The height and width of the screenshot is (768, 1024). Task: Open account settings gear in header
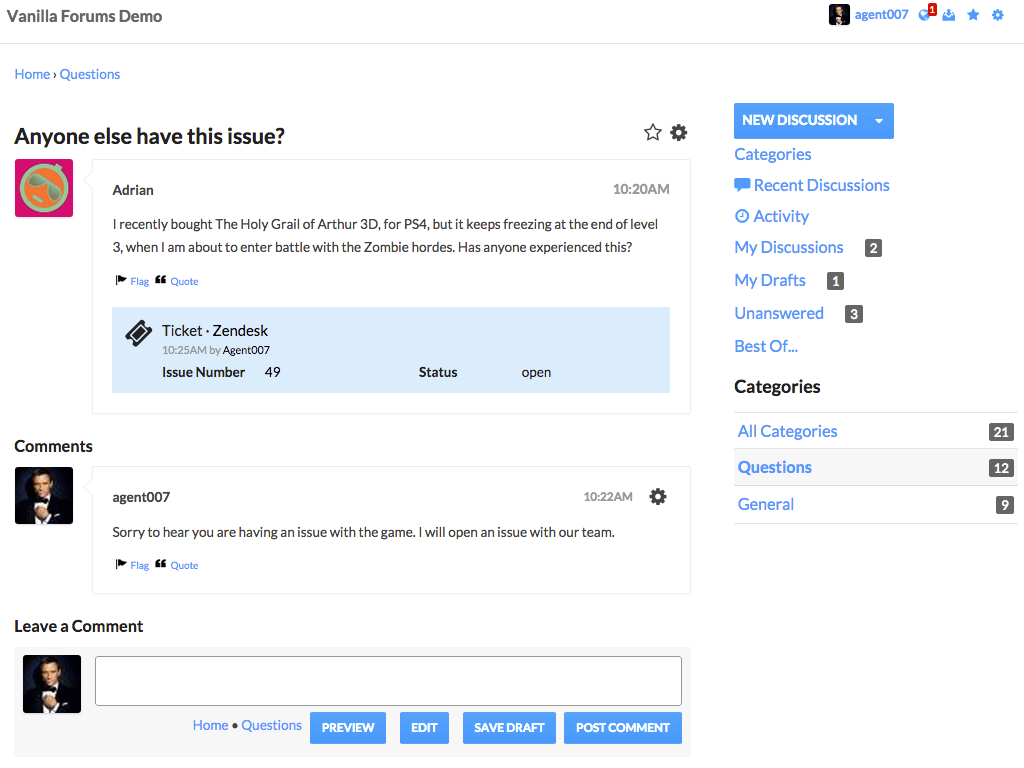coord(997,15)
